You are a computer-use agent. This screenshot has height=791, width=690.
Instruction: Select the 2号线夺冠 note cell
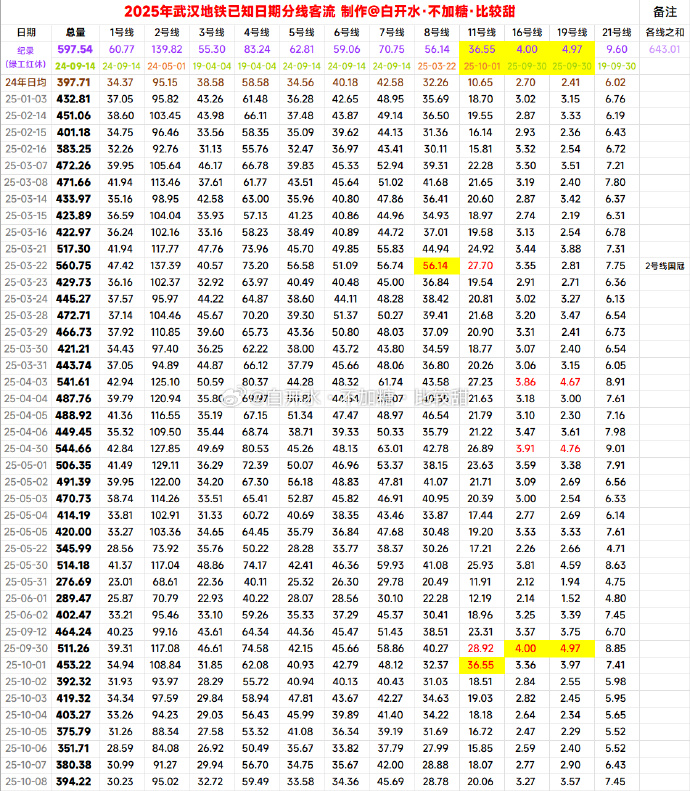point(664,265)
